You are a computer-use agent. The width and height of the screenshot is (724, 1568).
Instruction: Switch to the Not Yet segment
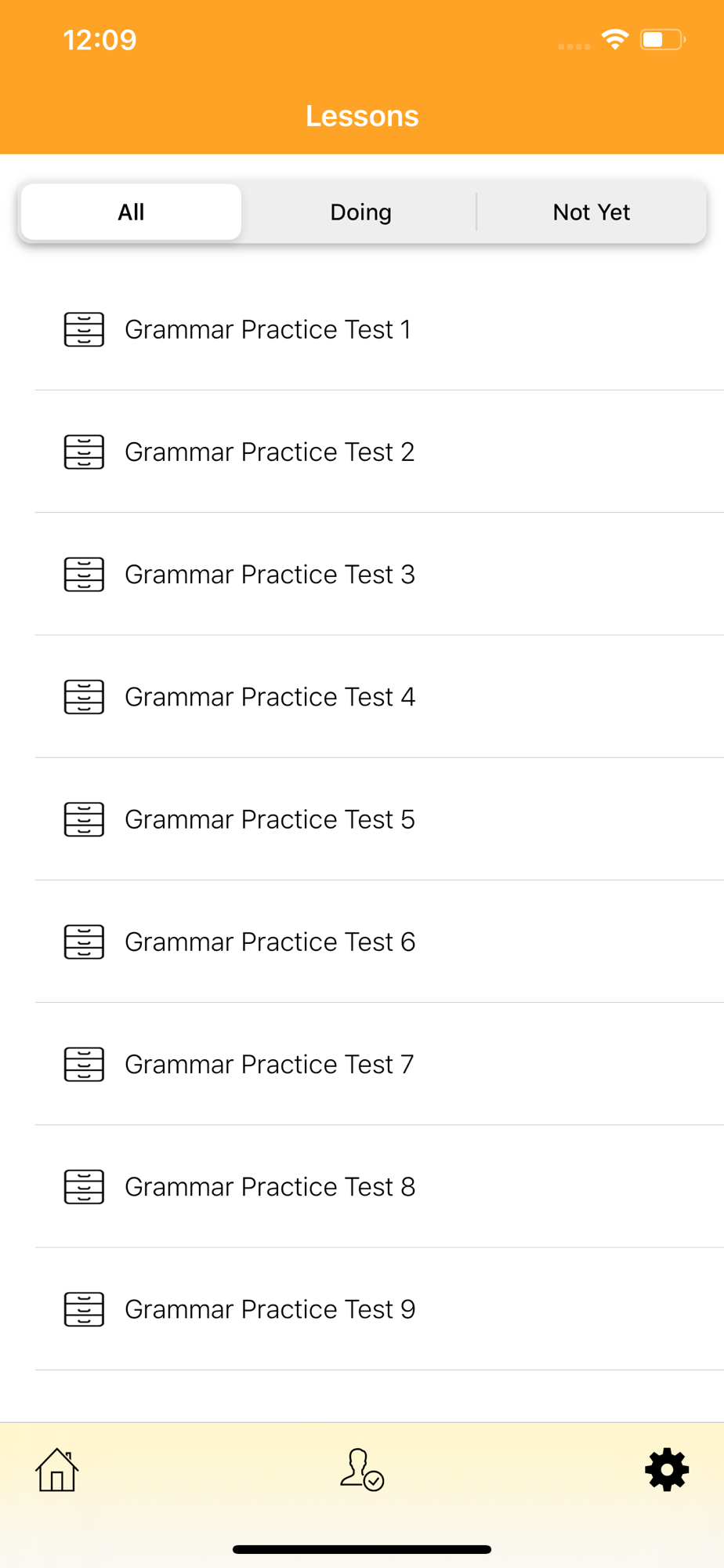(592, 212)
